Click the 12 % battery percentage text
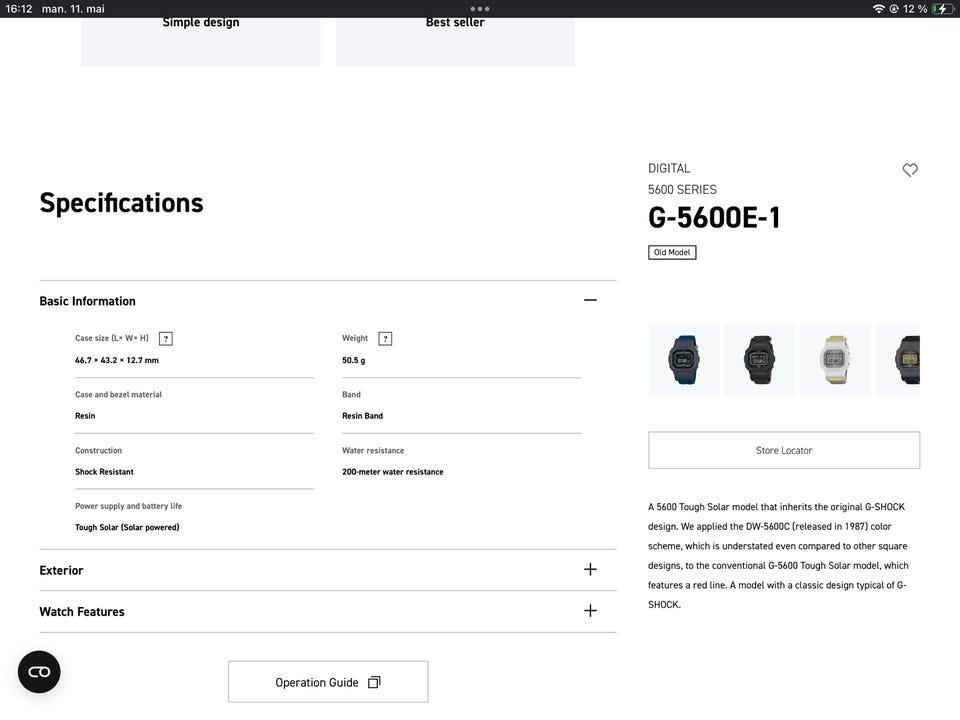Screen dimensions: 960x720 tap(915, 9)
